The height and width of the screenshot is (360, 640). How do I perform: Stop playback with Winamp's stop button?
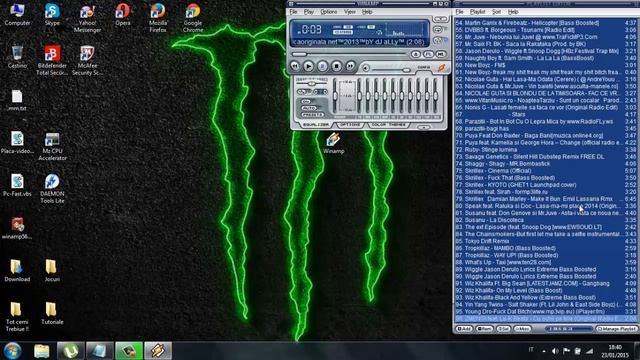click(336, 66)
